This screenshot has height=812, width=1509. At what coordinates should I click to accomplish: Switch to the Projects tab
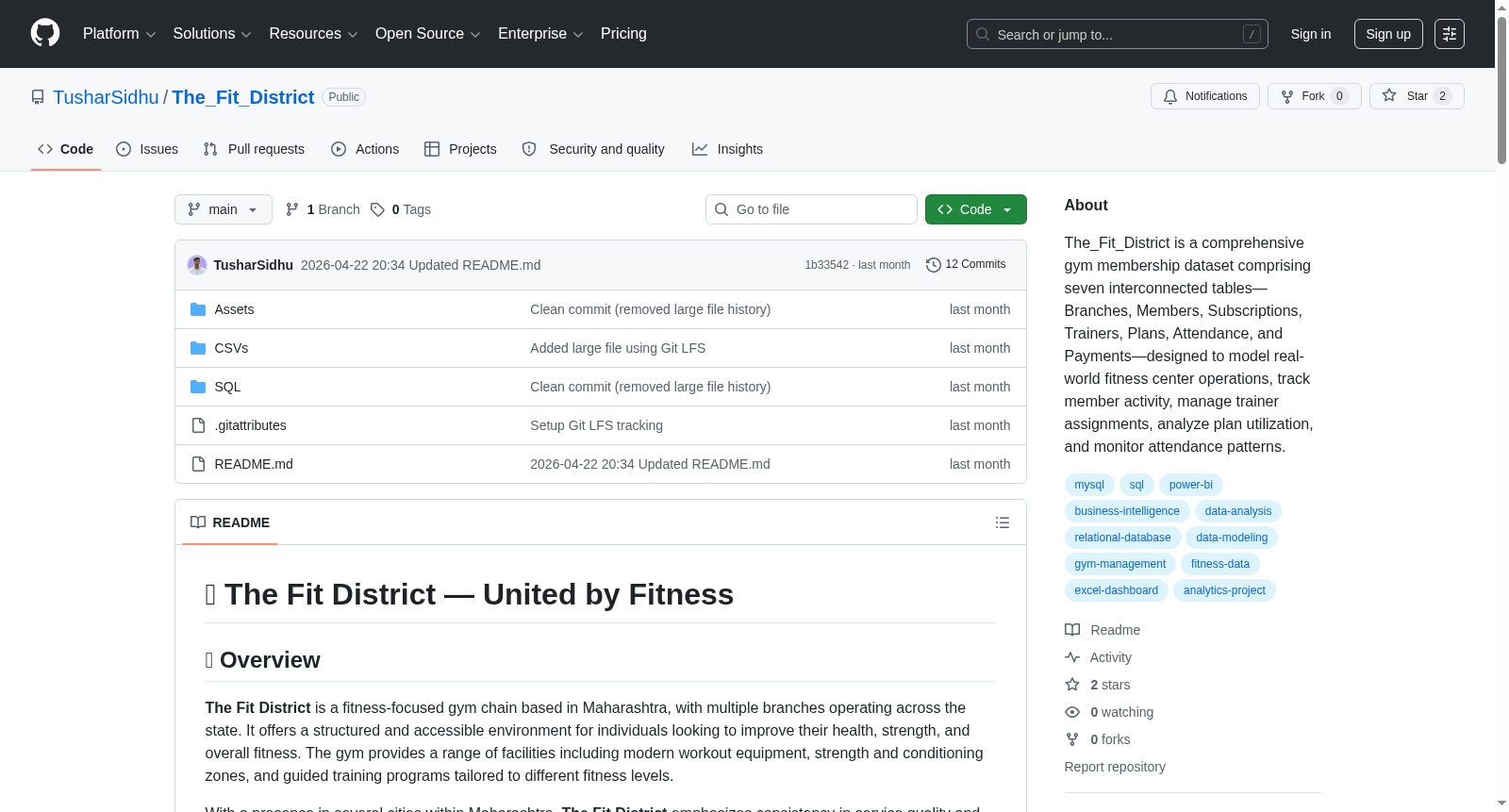coord(460,149)
